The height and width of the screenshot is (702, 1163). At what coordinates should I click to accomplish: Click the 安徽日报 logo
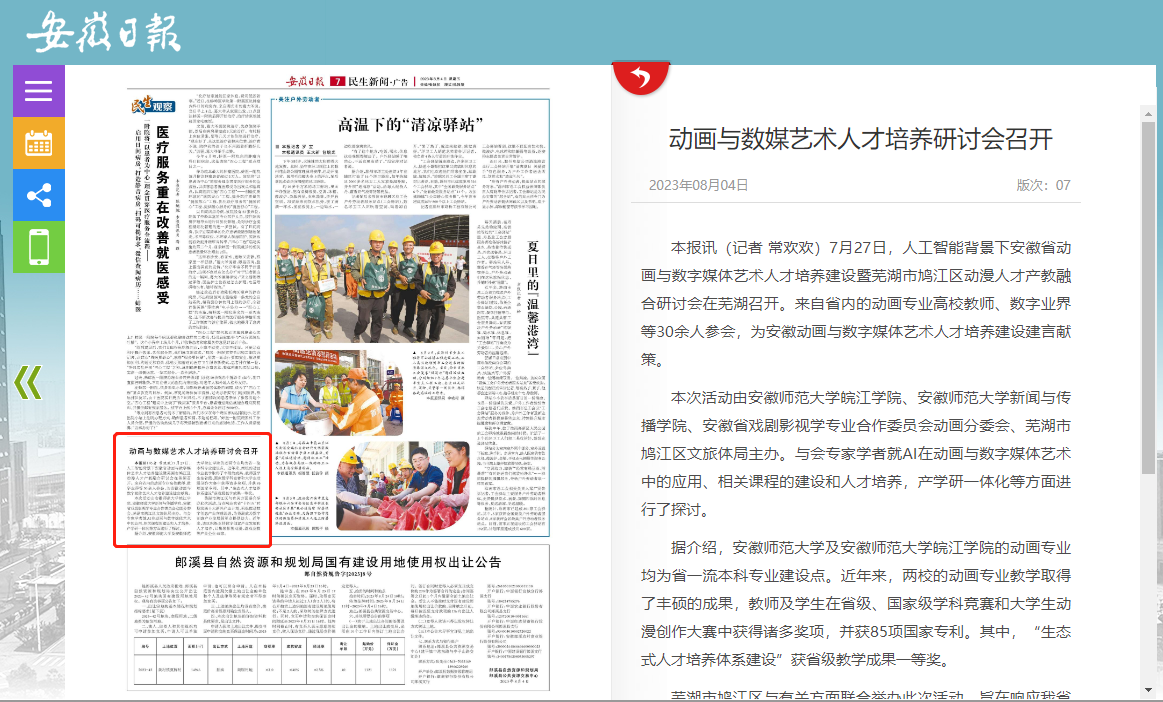coord(104,33)
